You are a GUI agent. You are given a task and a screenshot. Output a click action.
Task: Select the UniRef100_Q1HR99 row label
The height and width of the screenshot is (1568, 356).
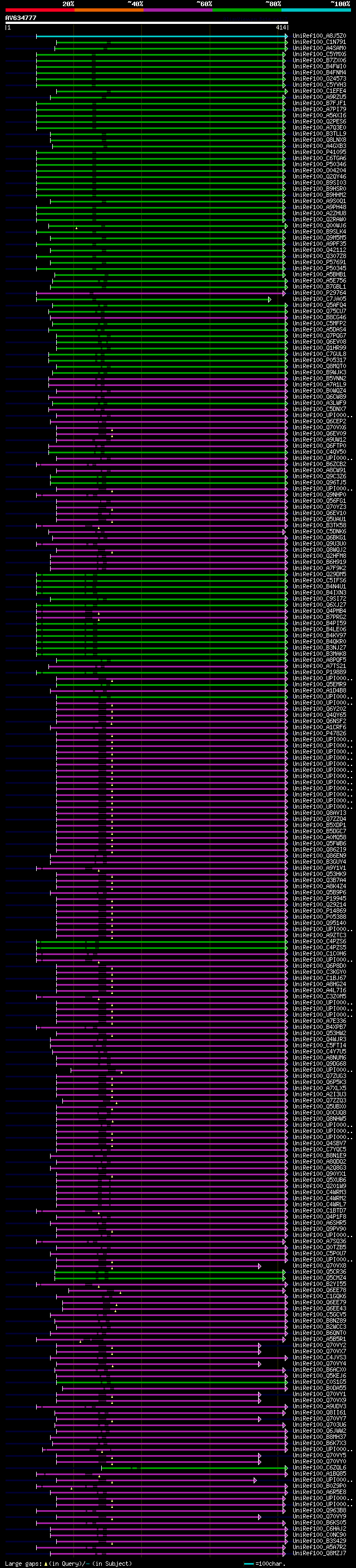[x=319, y=348]
